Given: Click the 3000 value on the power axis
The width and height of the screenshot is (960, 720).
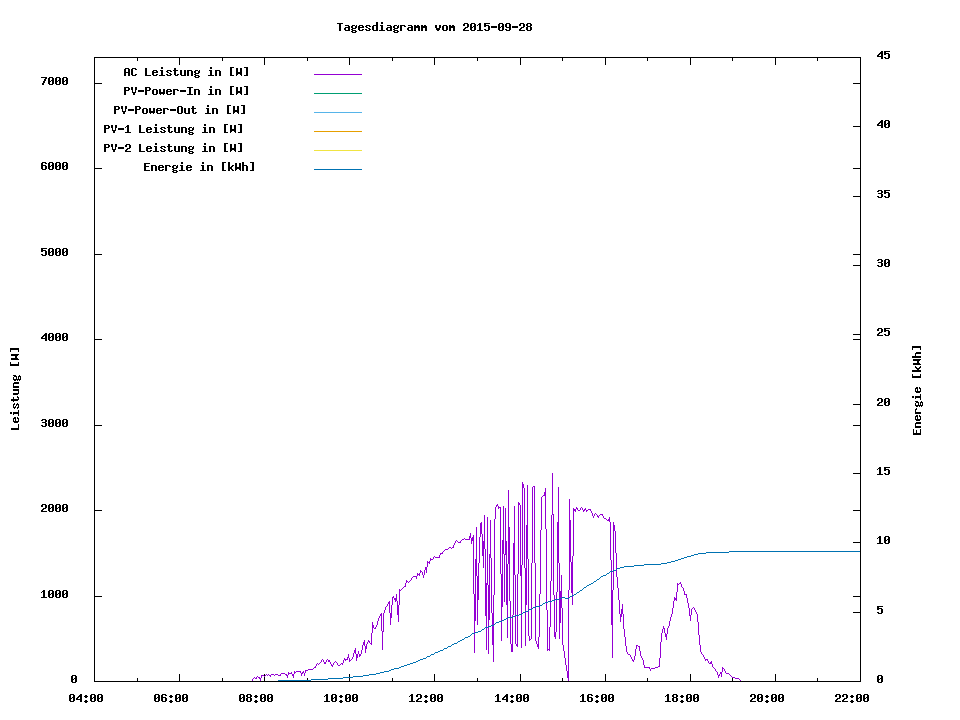Looking at the screenshot, I should coord(55,424).
